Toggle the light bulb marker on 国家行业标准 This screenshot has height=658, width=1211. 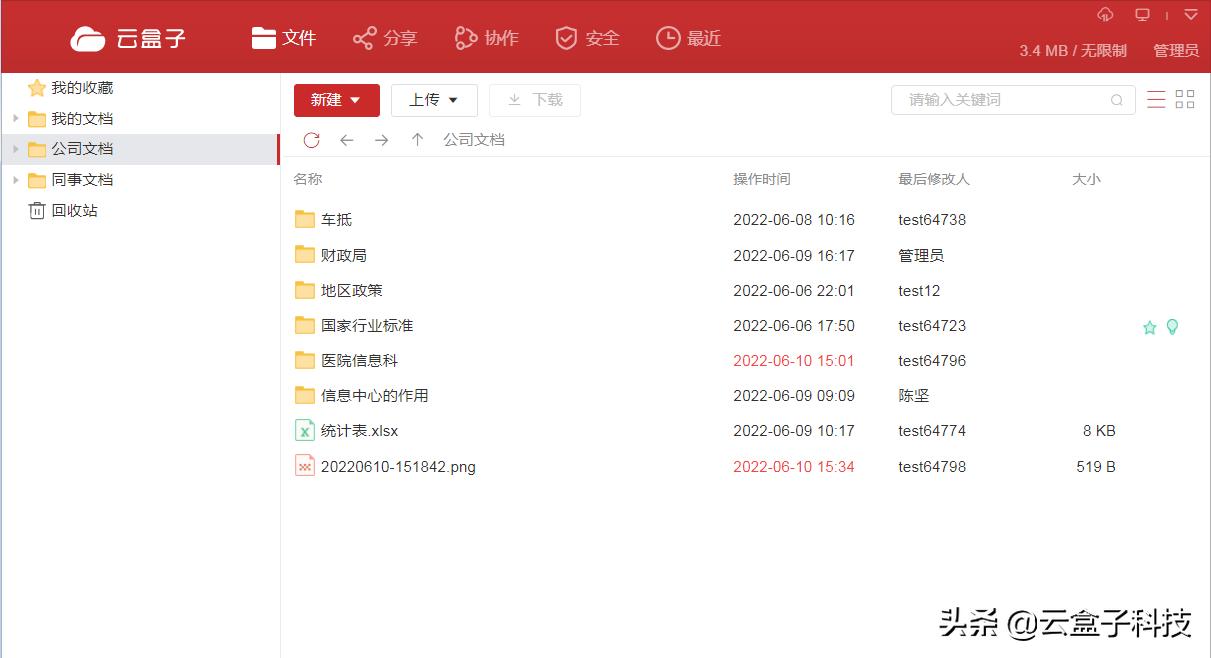[1171, 326]
